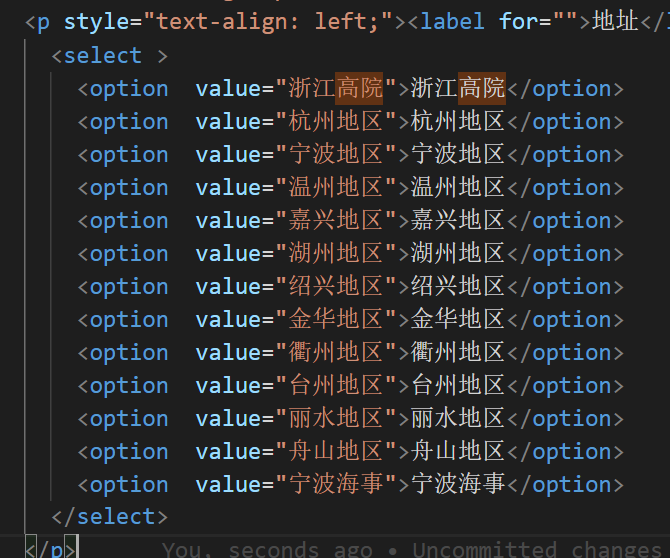
Task: Click 金华地区 option inner text
Action: [x=458, y=320]
